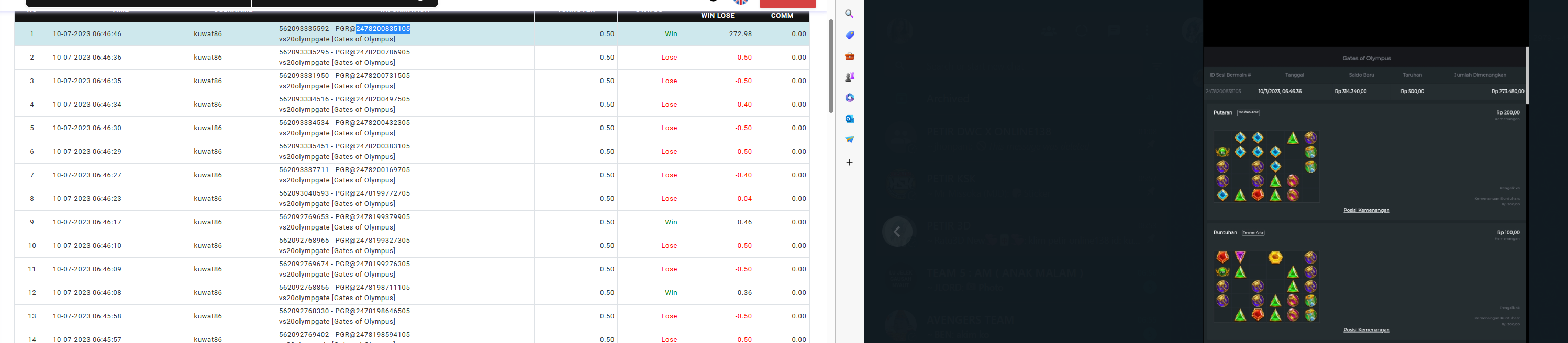Image resolution: width=1568 pixels, height=343 pixels.
Task: Click the first Posisi Kemenangan link under Putaran
Action: [x=1366, y=210]
